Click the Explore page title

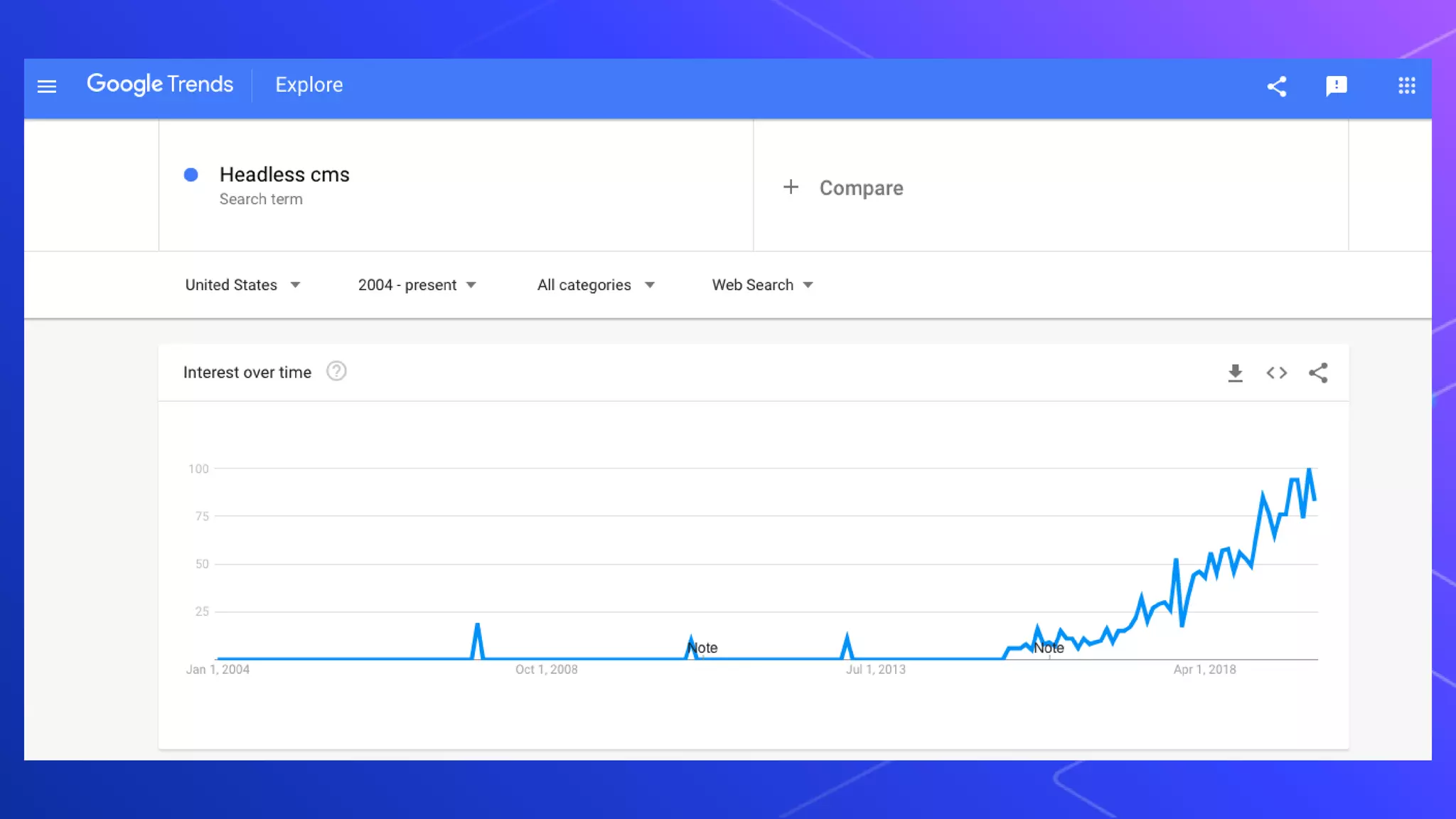309,85
